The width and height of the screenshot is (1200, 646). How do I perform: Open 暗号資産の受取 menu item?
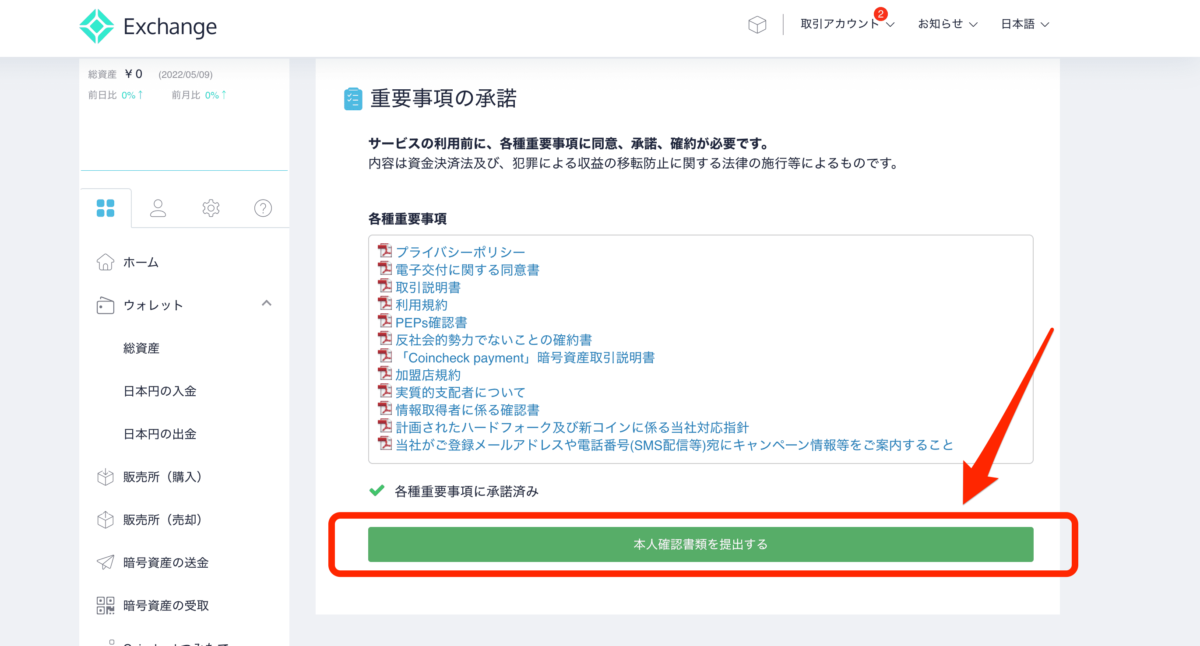point(166,606)
